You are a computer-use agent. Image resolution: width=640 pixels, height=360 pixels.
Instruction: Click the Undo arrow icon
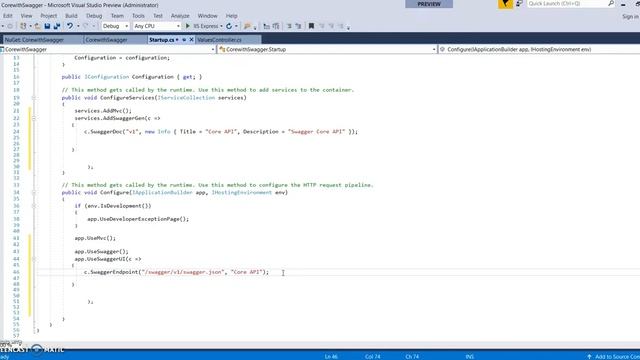tap(70, 26)
